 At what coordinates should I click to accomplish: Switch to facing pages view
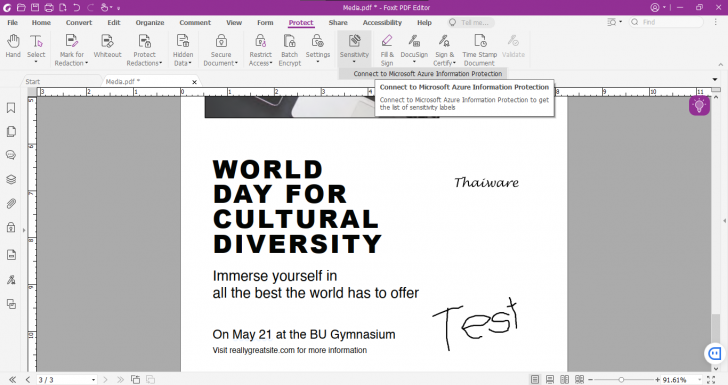(x=565, y=379)
